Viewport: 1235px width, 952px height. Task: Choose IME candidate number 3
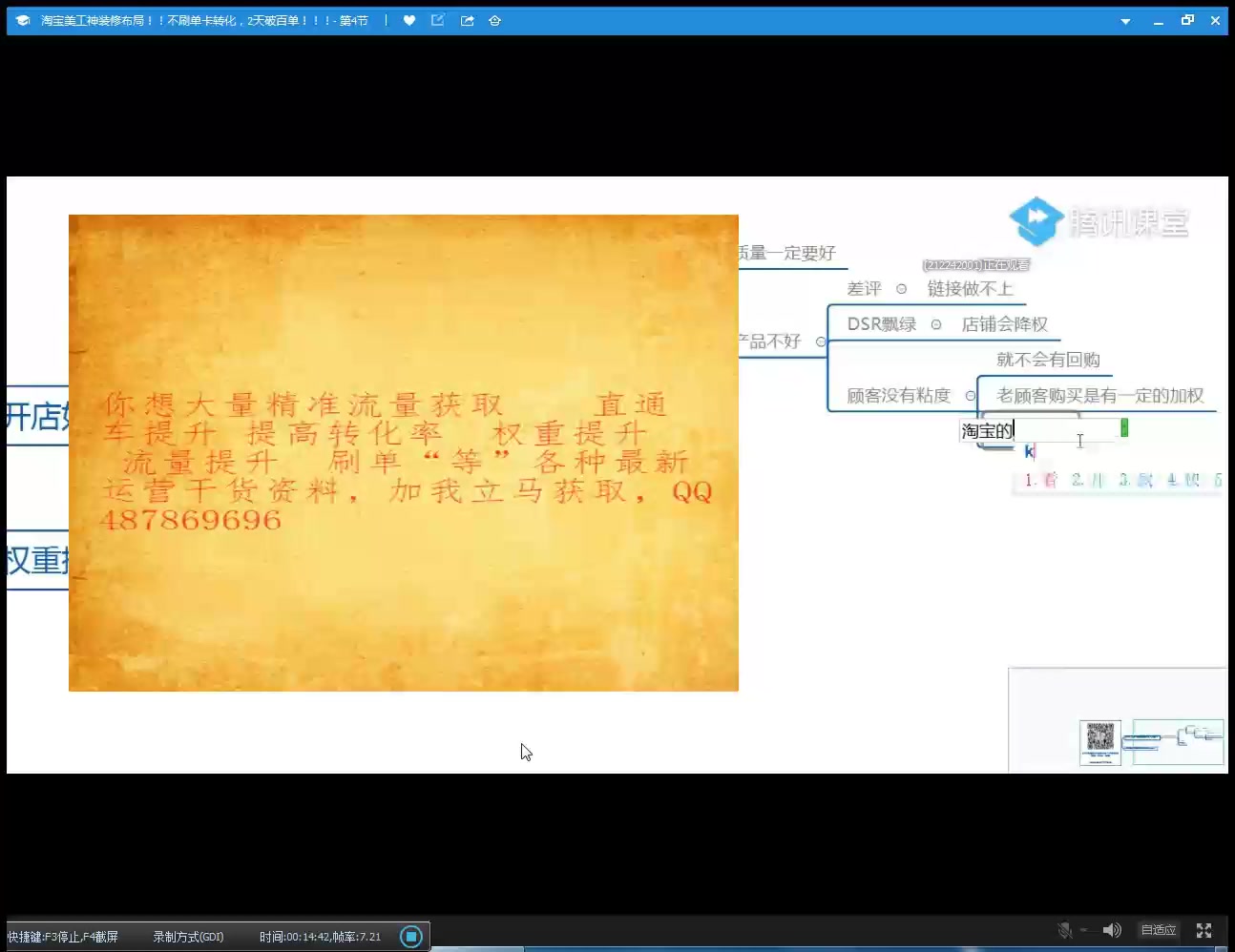click(x=1136, y=480)
